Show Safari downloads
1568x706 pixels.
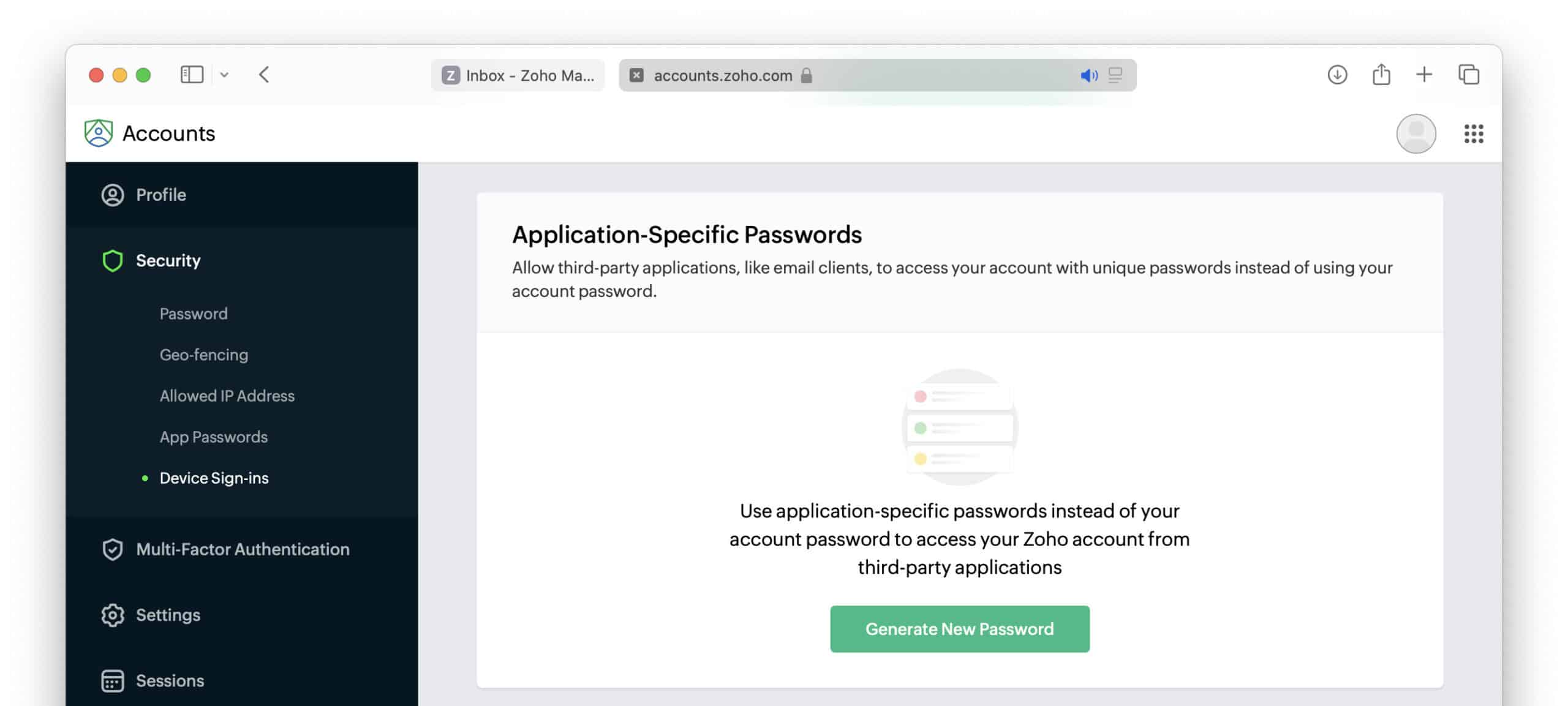click(1337, 75)
